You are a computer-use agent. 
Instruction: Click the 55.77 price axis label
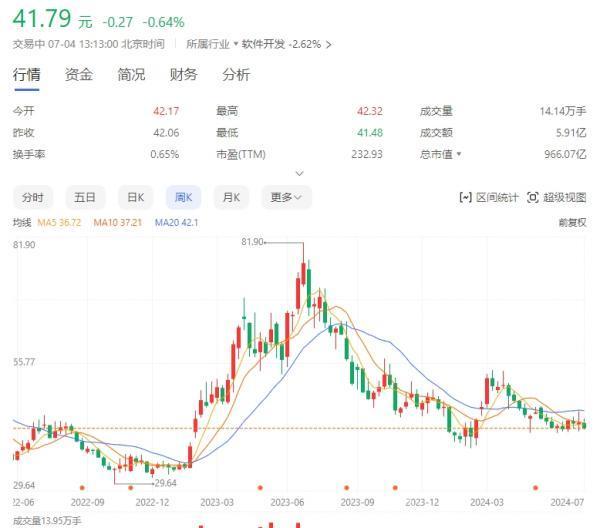pyautogui.click(x=24, y=362)
